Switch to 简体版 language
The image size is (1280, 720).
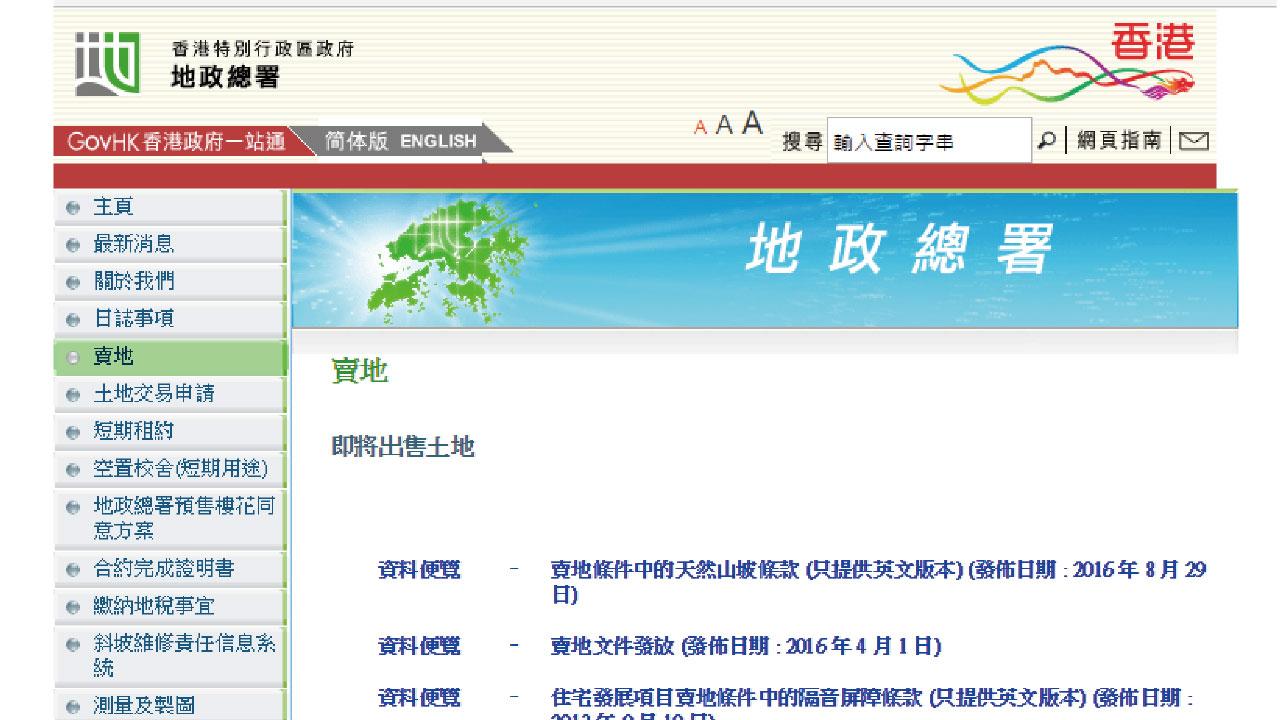click(356, 141)
